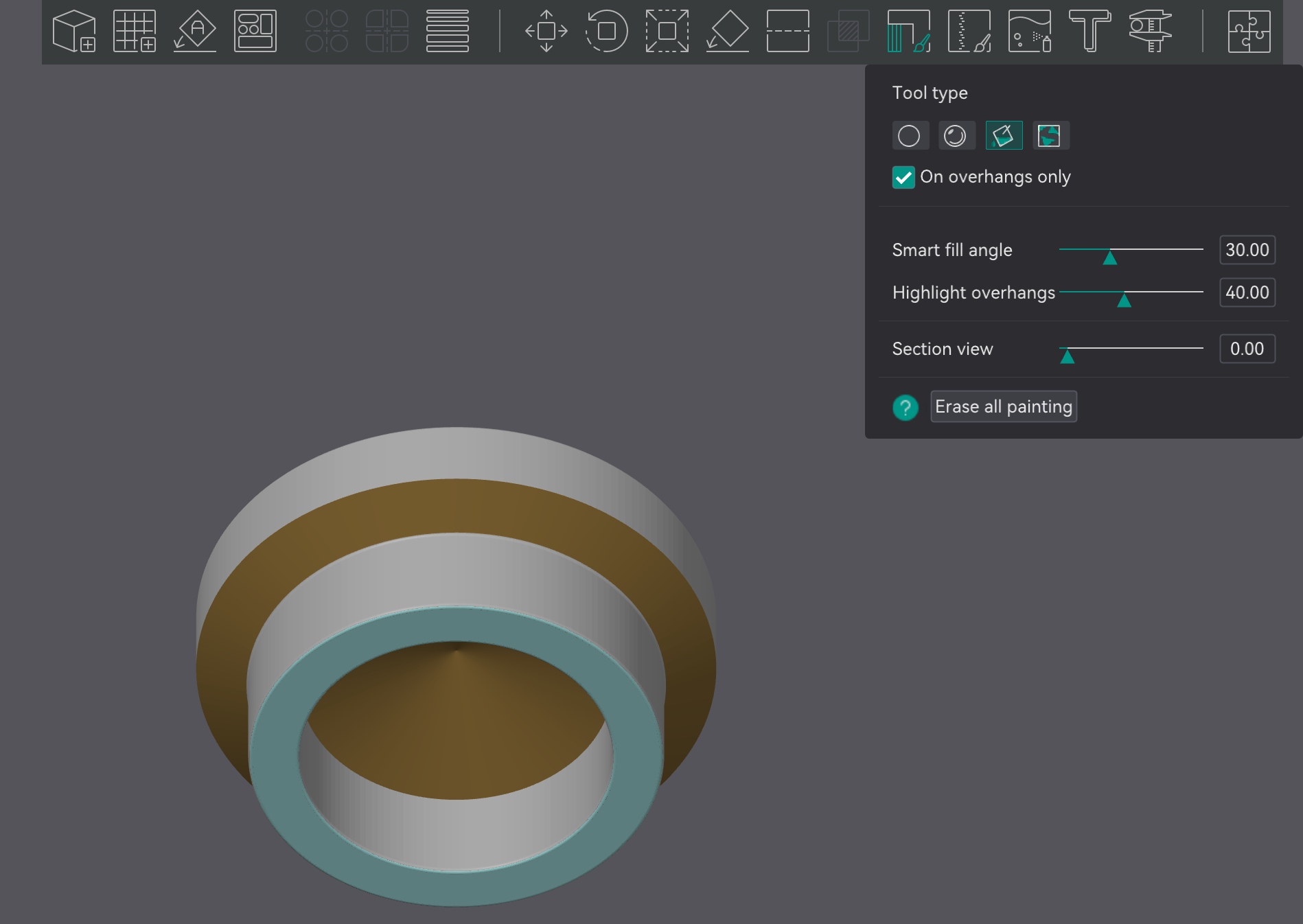Open the Arrange objects tool
Screen dimensions: 1303x924
[255, 31]
